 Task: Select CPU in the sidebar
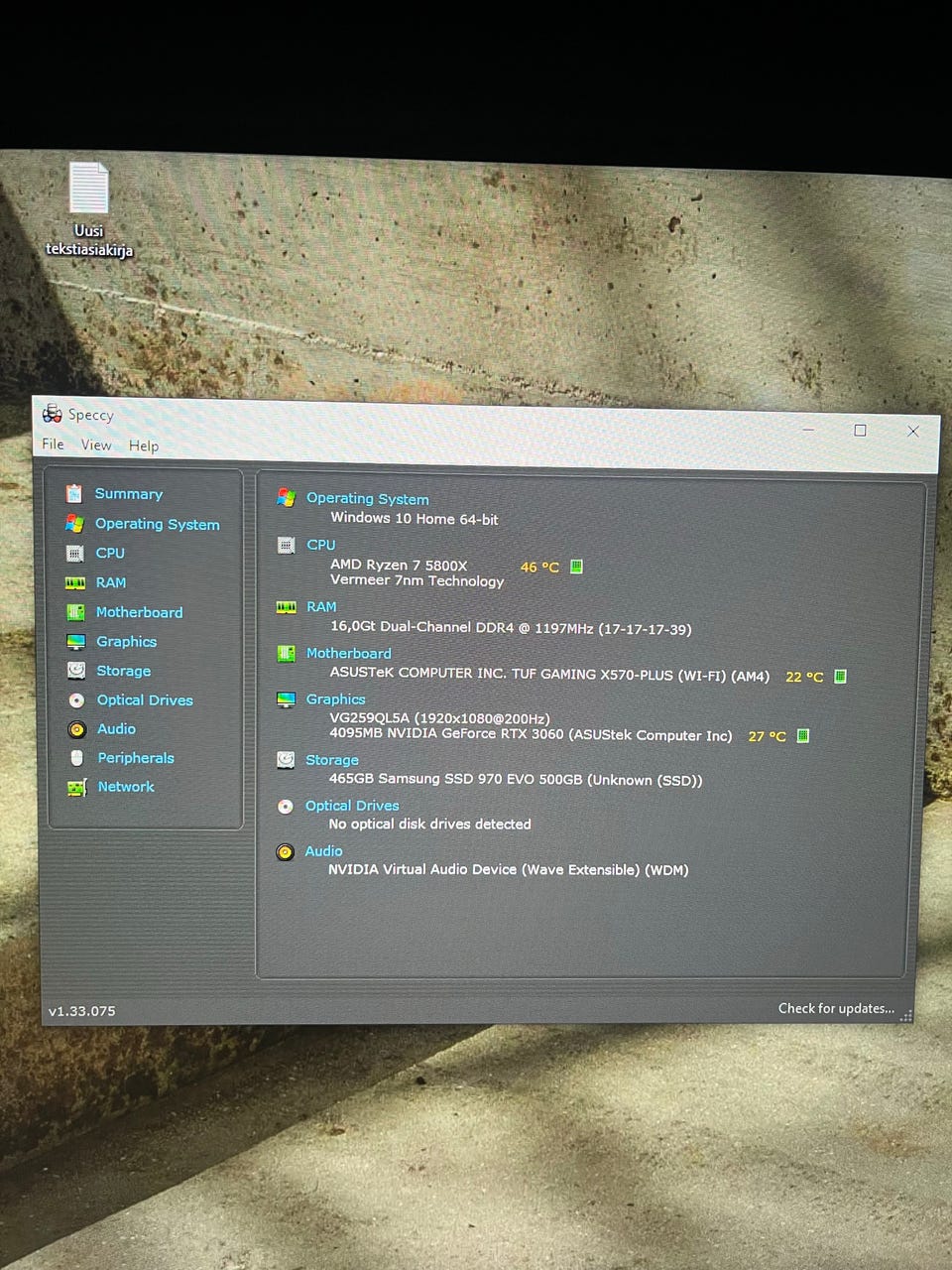coord(110,553)
